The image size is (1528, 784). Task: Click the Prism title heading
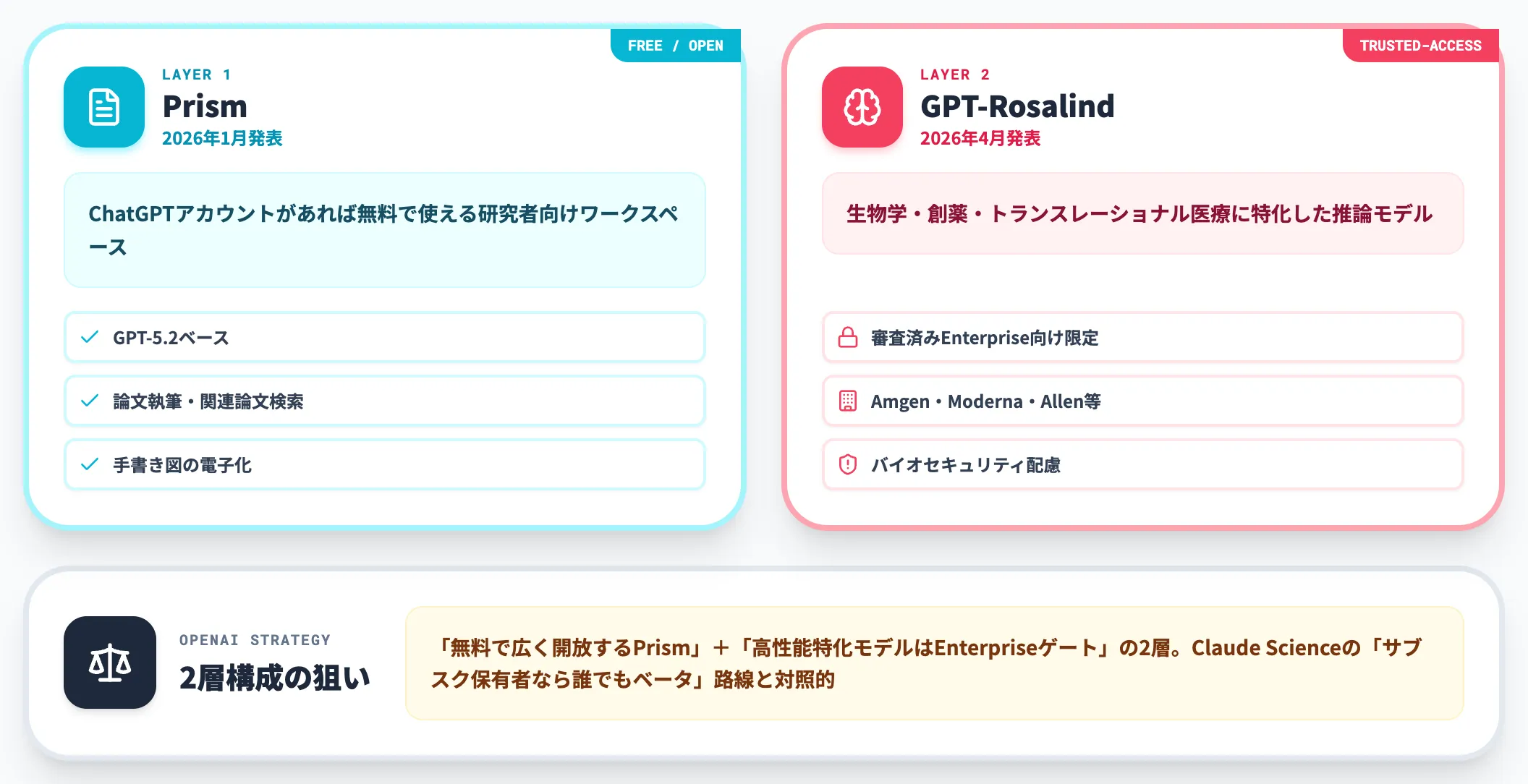pos(205,106)
